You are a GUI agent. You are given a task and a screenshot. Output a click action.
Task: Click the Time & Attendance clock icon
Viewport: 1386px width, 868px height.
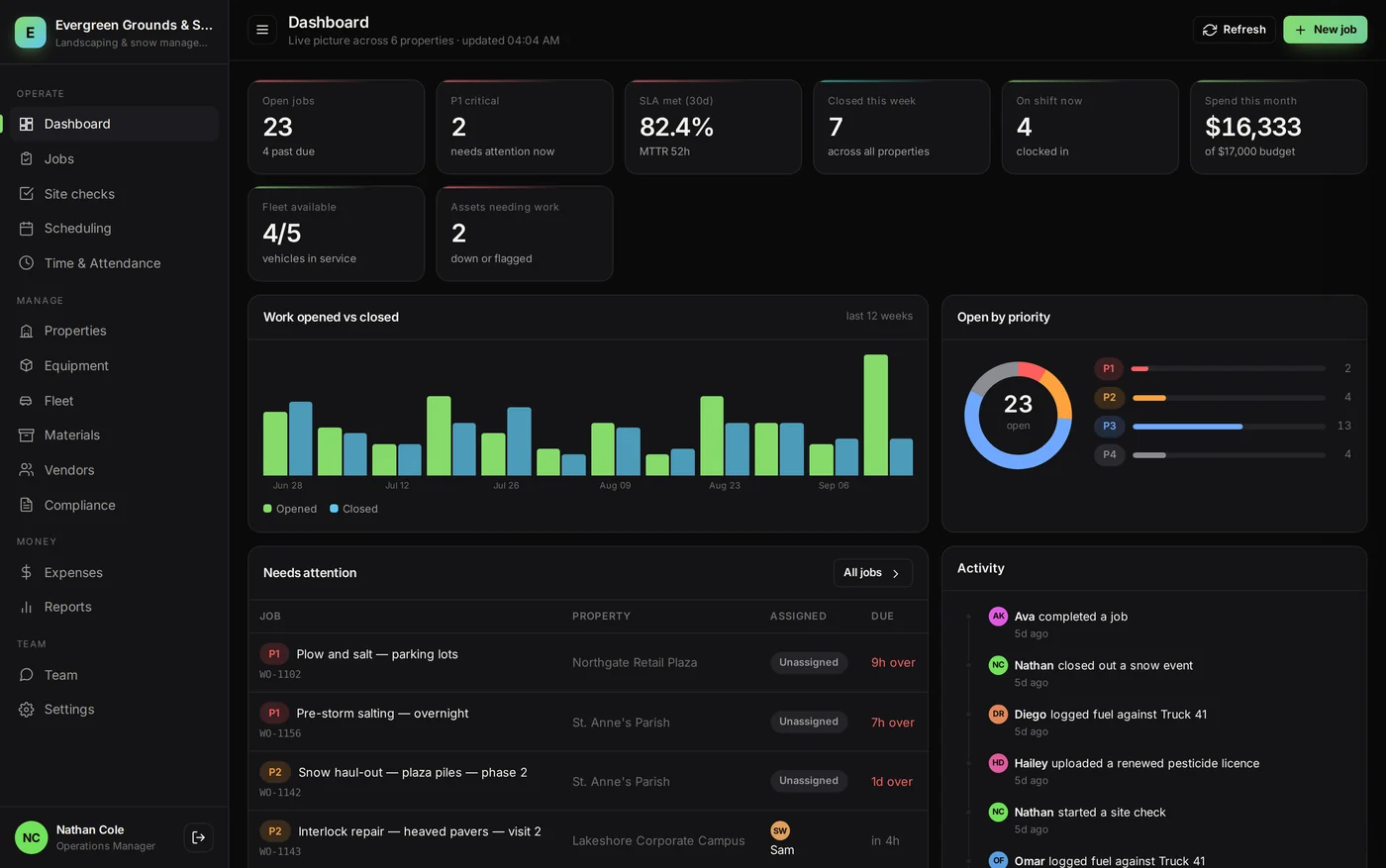[x=27, y=263]
